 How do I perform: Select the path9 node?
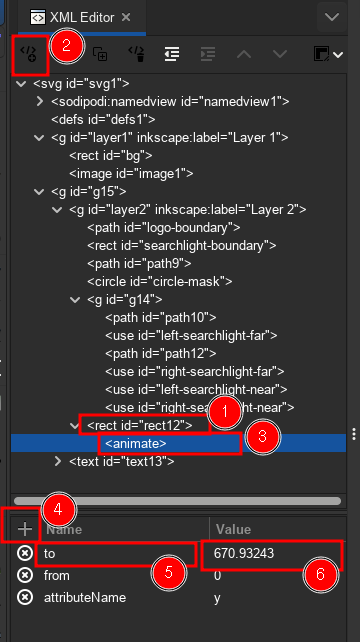pos(139,264)
